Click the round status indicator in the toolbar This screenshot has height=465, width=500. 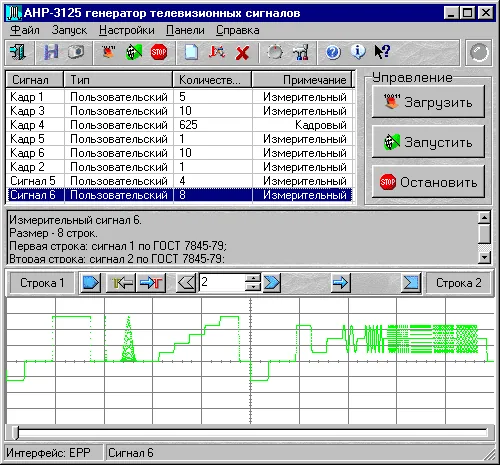(x=479, y=53)
